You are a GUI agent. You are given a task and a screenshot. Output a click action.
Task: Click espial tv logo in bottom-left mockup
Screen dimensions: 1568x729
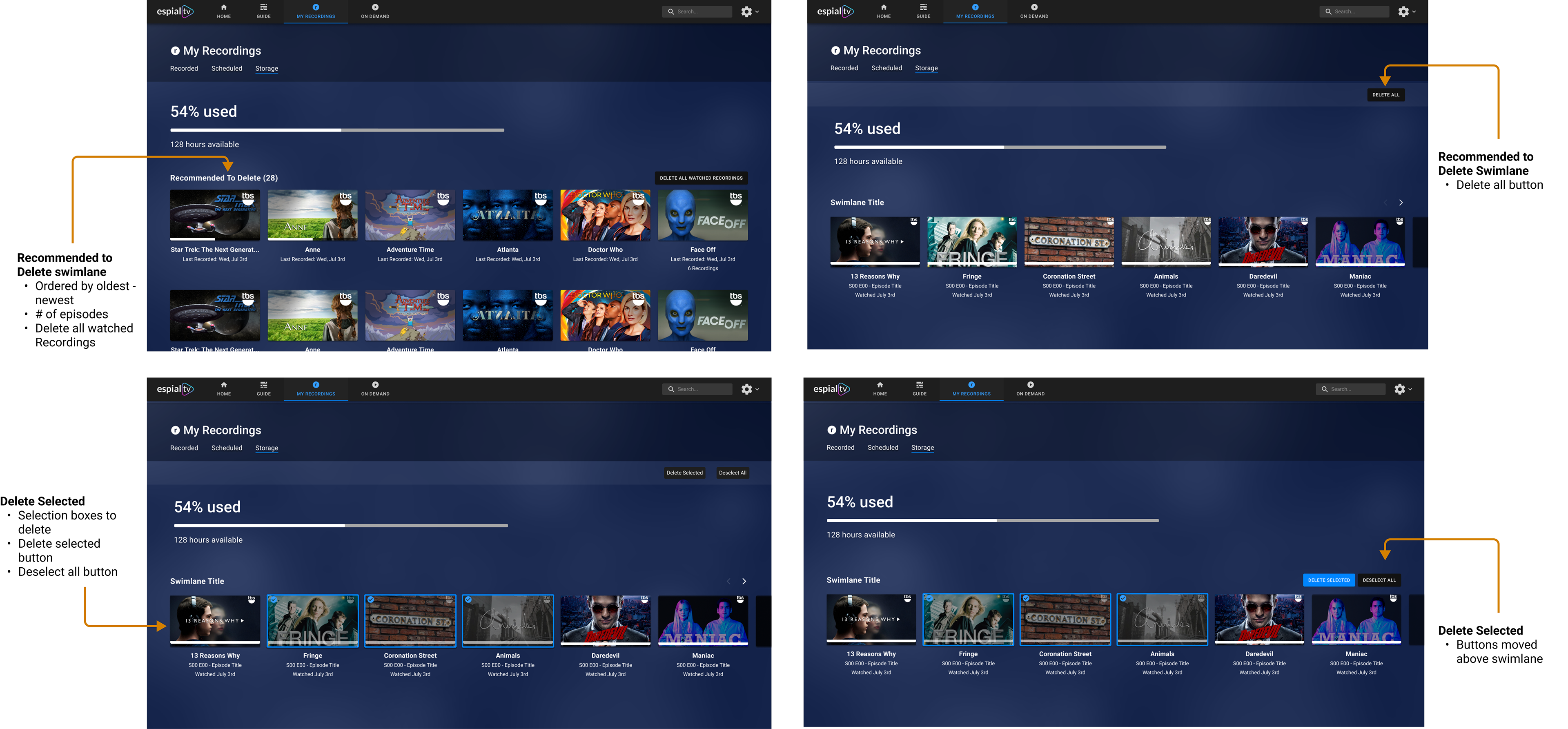[175, 388]
